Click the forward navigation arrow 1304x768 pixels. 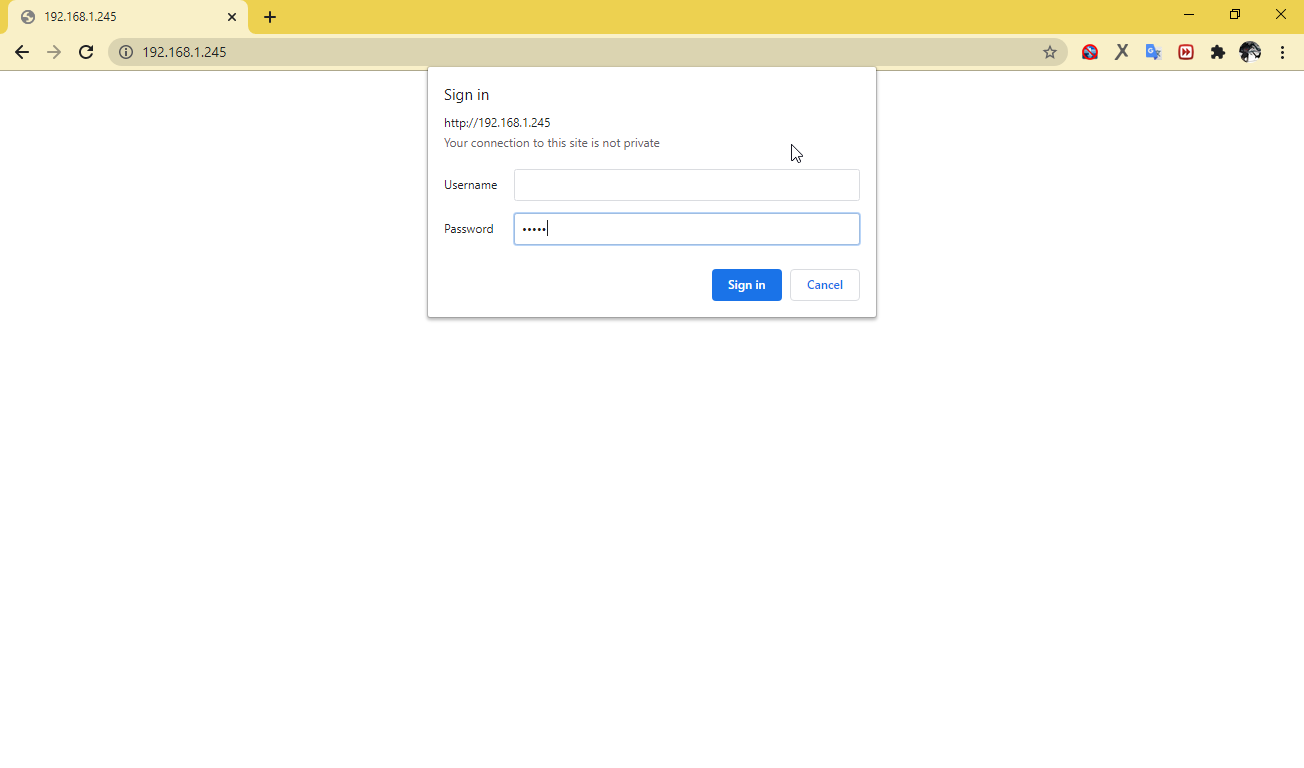click(54, 51)
